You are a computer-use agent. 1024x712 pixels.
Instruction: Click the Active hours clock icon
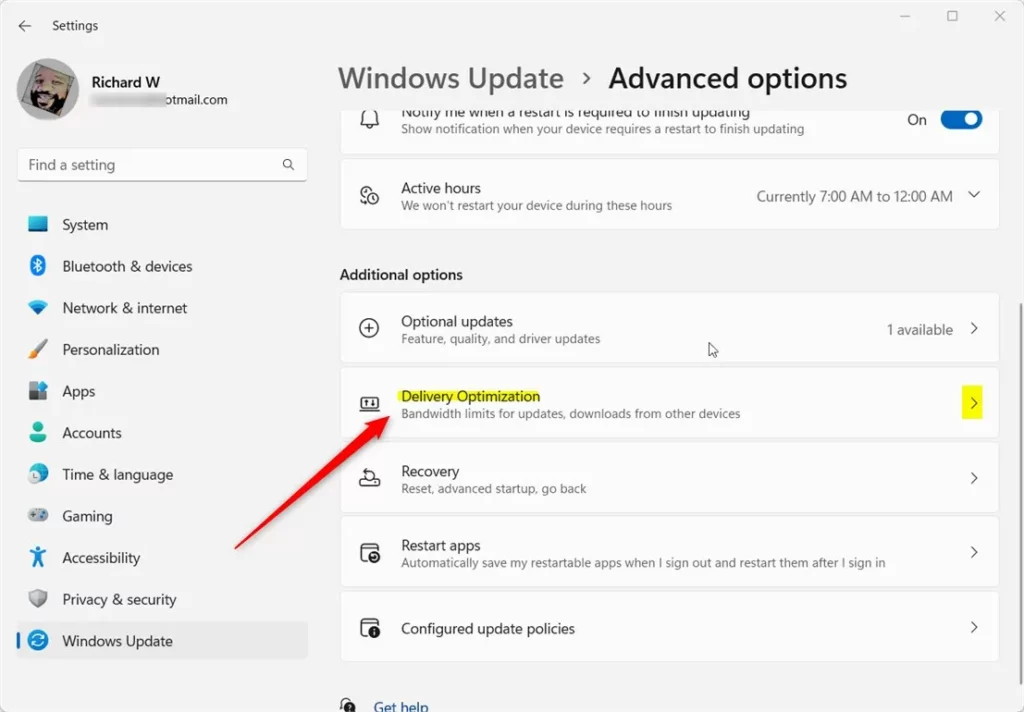coord(370,195)
